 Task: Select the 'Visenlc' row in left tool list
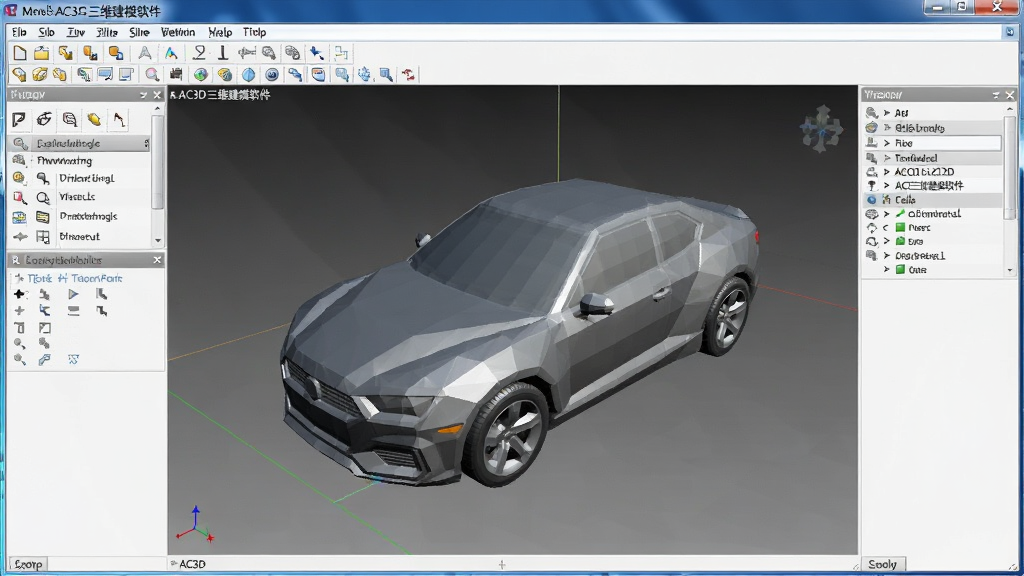[x=79, y=197]
